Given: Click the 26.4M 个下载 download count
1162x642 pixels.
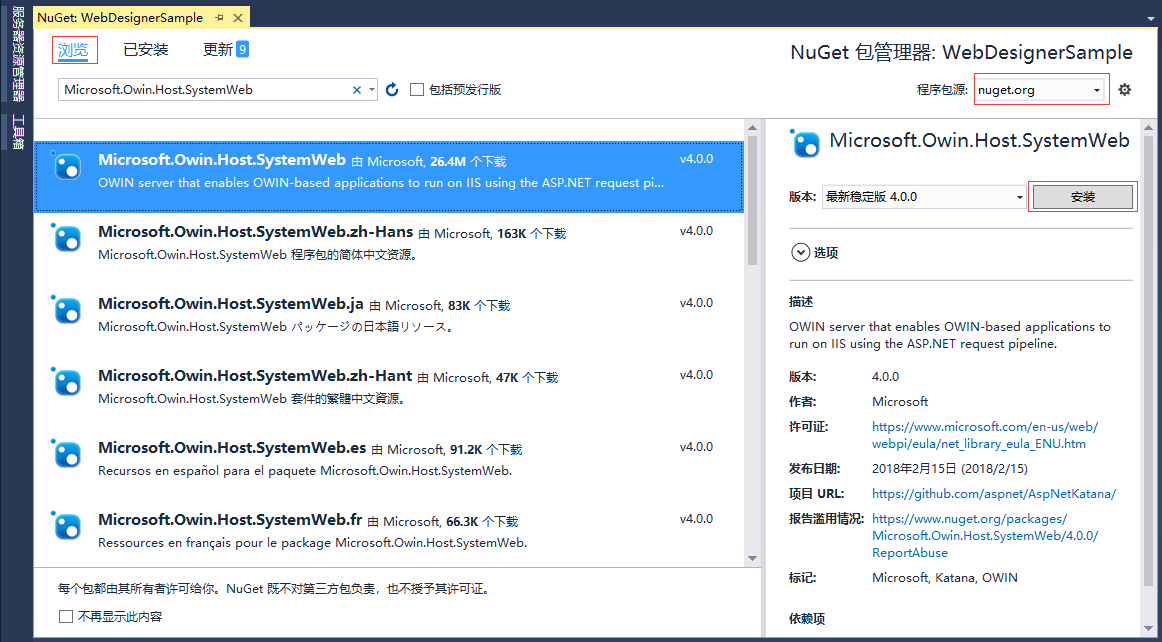Looking at the screenshot, I should 468,162.
